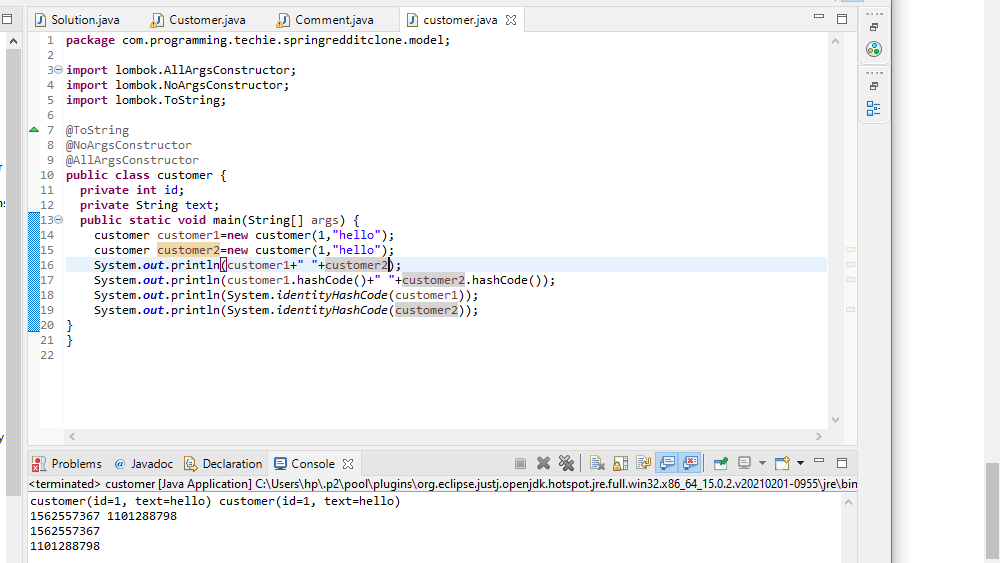Click the editor vertical scrollbar down arrow
Image resolution: width=1000 pixels, height=563 pixels.
[x=835, y=420]
